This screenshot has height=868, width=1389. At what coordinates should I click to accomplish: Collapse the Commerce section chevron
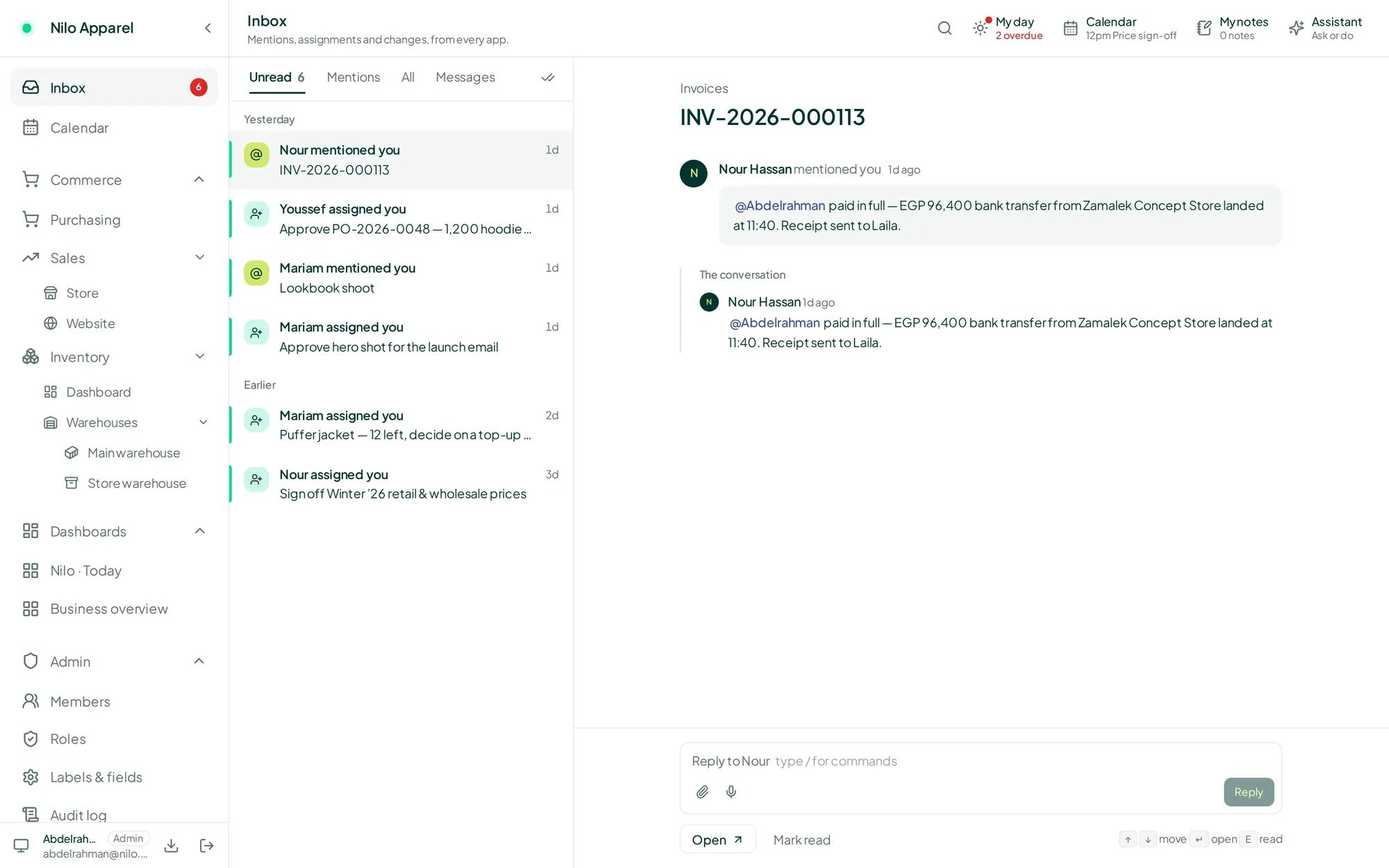click(x=199, y=180)
